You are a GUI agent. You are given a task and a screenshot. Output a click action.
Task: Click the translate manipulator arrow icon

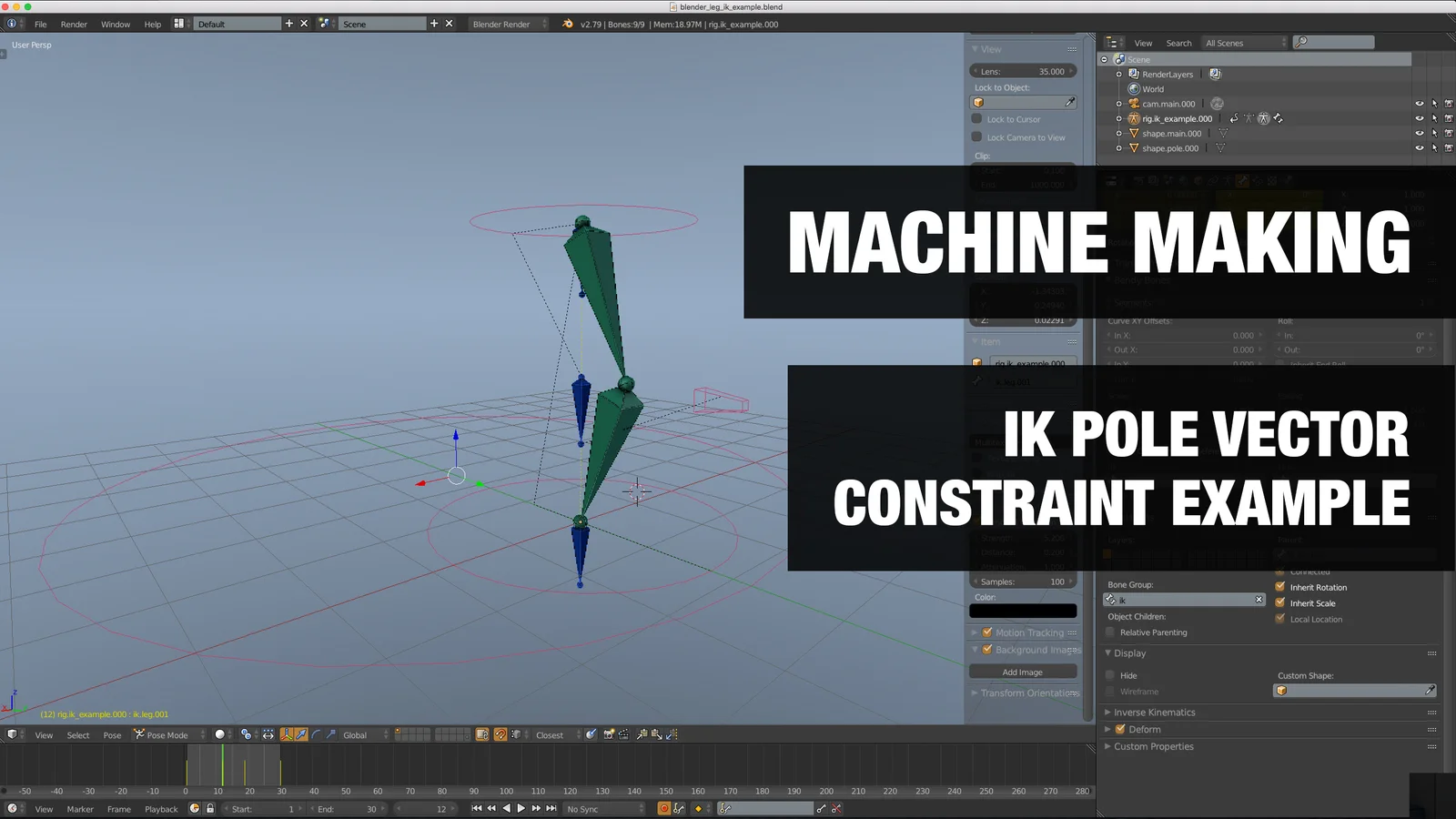point(301,734)
